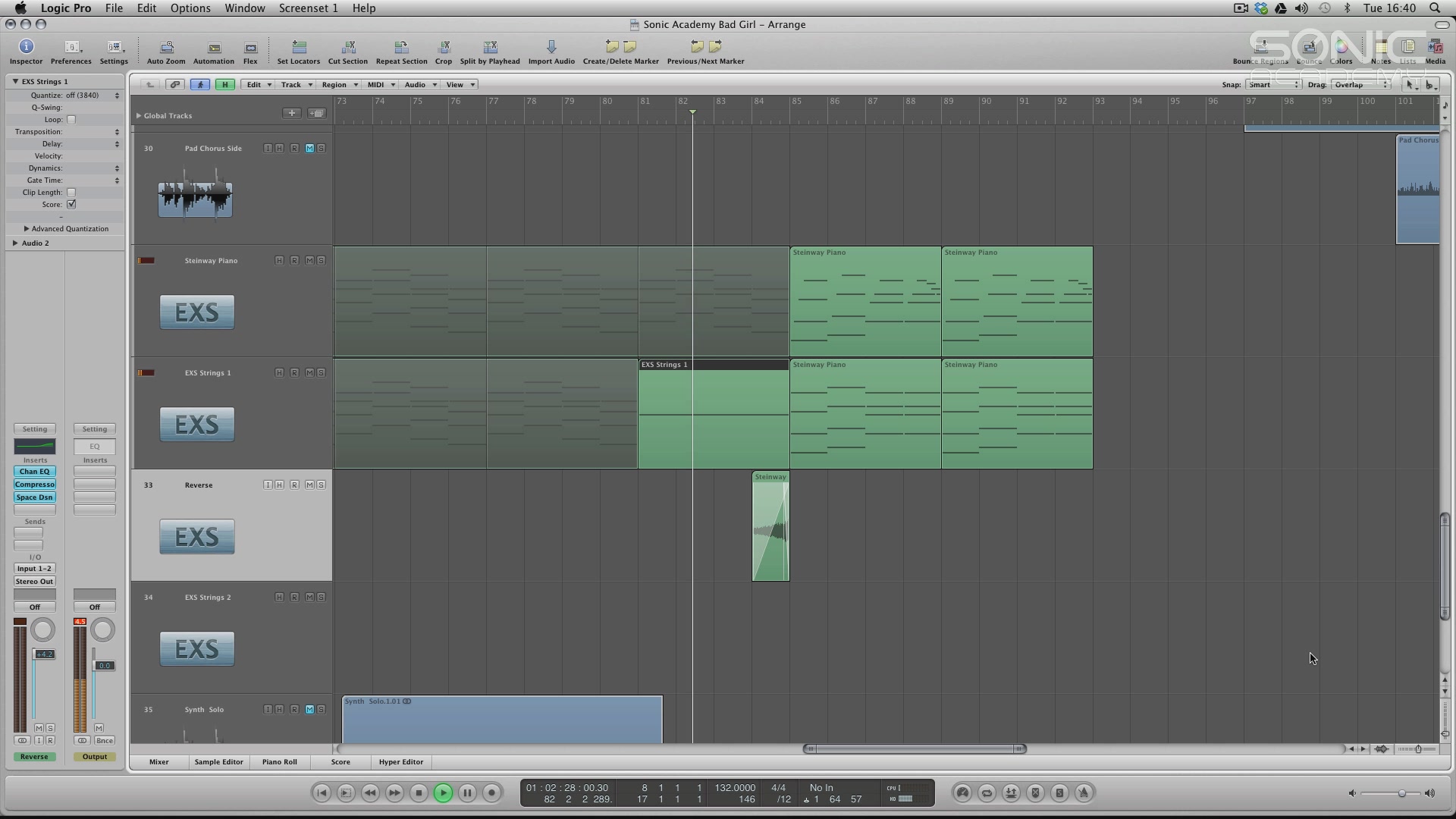Screen dimensions: 1456x819
Task: Open the Mixer tab
Action: click(x=159, y=762)
